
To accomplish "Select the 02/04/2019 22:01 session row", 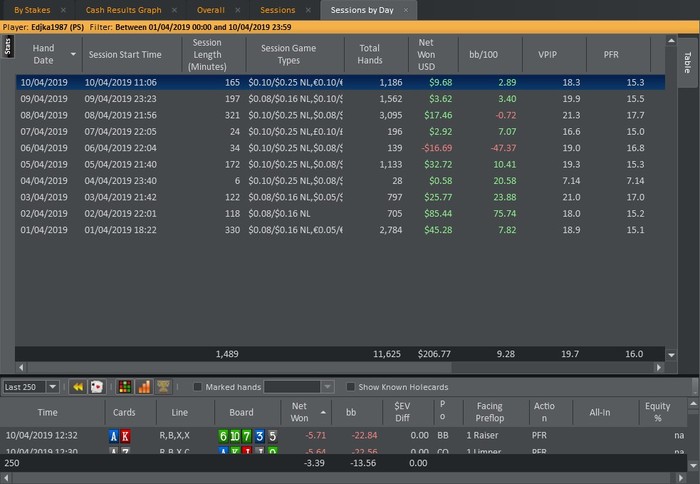I will tap(341, 213).
